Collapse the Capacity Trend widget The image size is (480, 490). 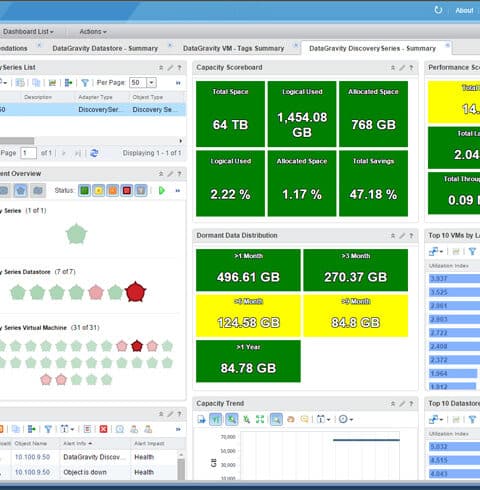[x=393, y=404]
